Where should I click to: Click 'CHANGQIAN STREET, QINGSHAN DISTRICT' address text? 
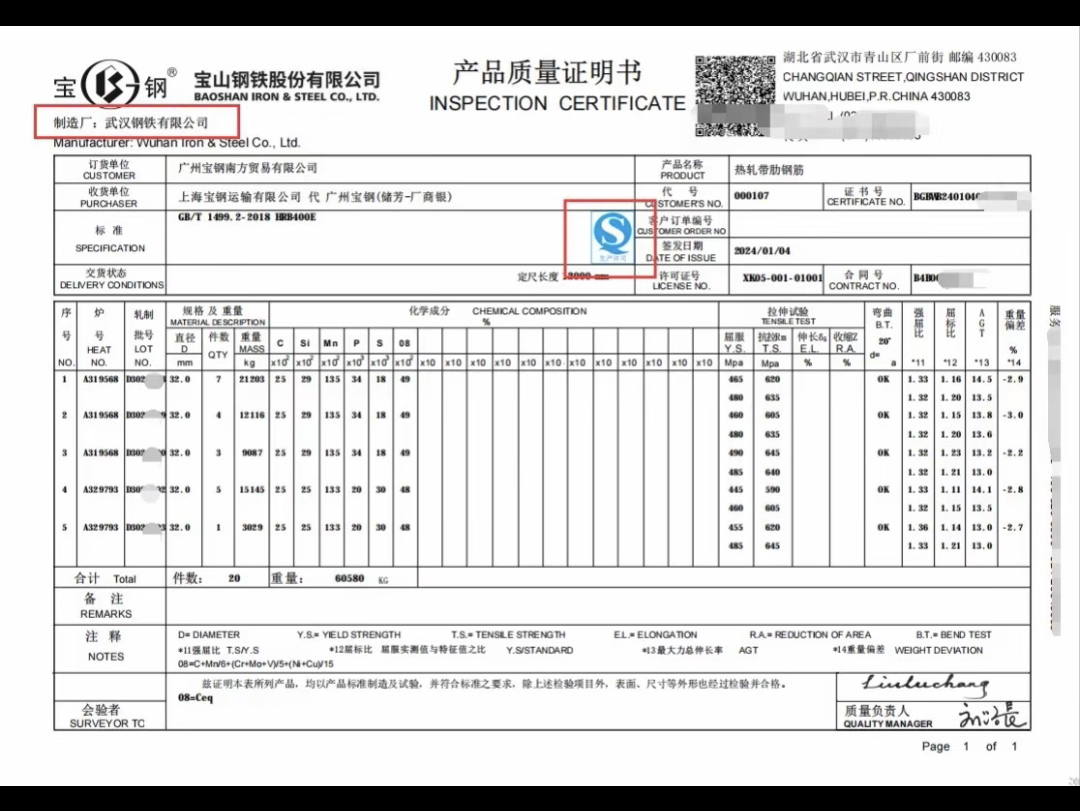pos(903,77)
